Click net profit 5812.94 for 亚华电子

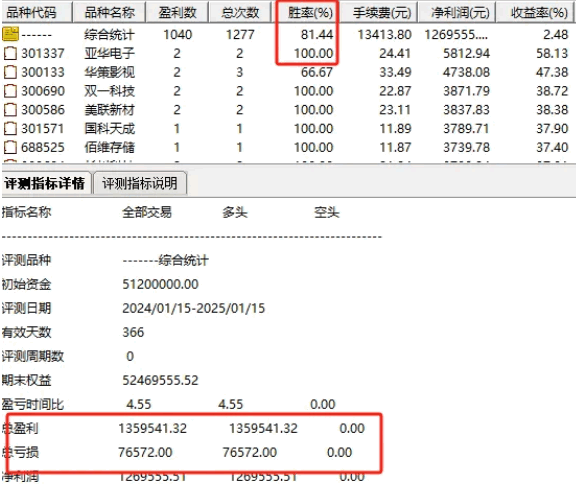[466, 54]
